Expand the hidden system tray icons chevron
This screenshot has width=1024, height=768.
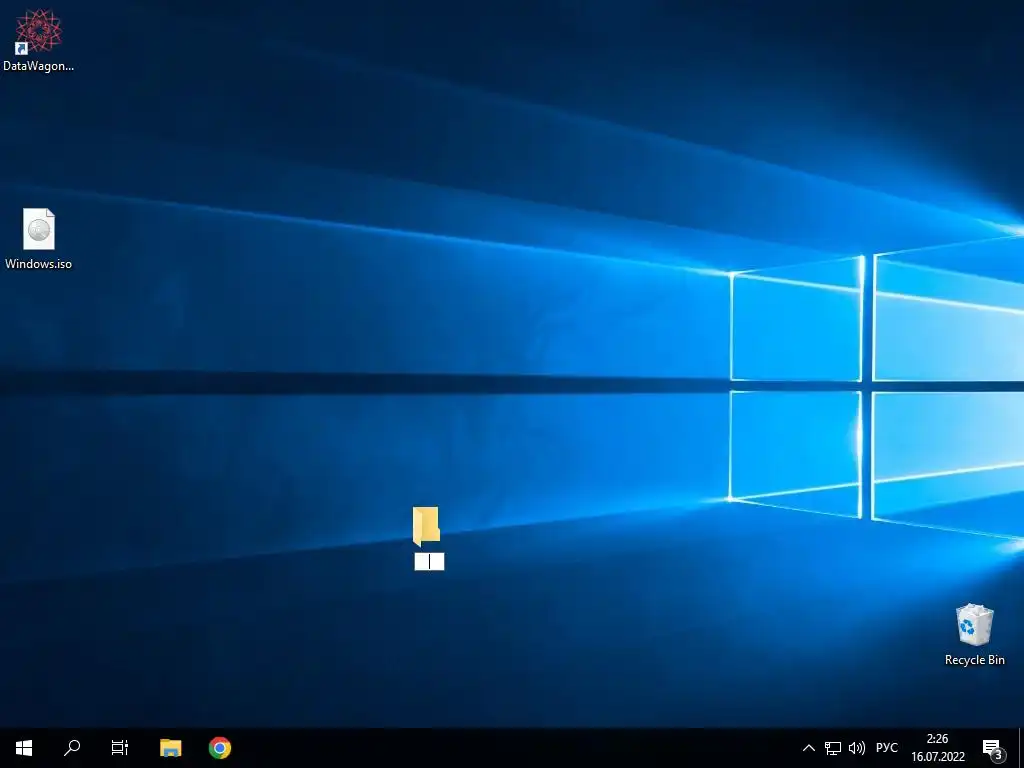[x=808, y=748]
